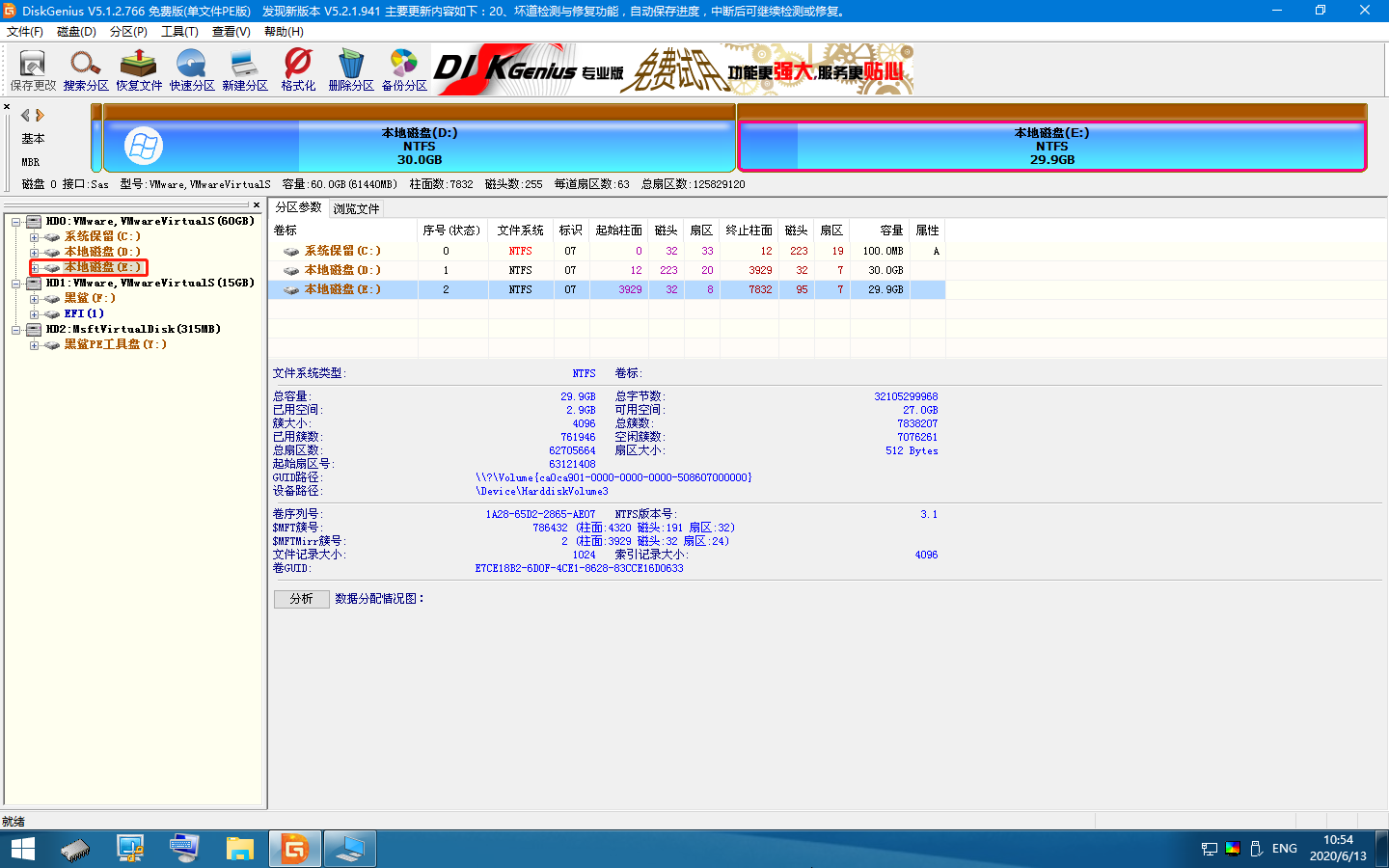Click the ENG language indicator in tray
The image size is (1389, 868).
point(1285,849)
